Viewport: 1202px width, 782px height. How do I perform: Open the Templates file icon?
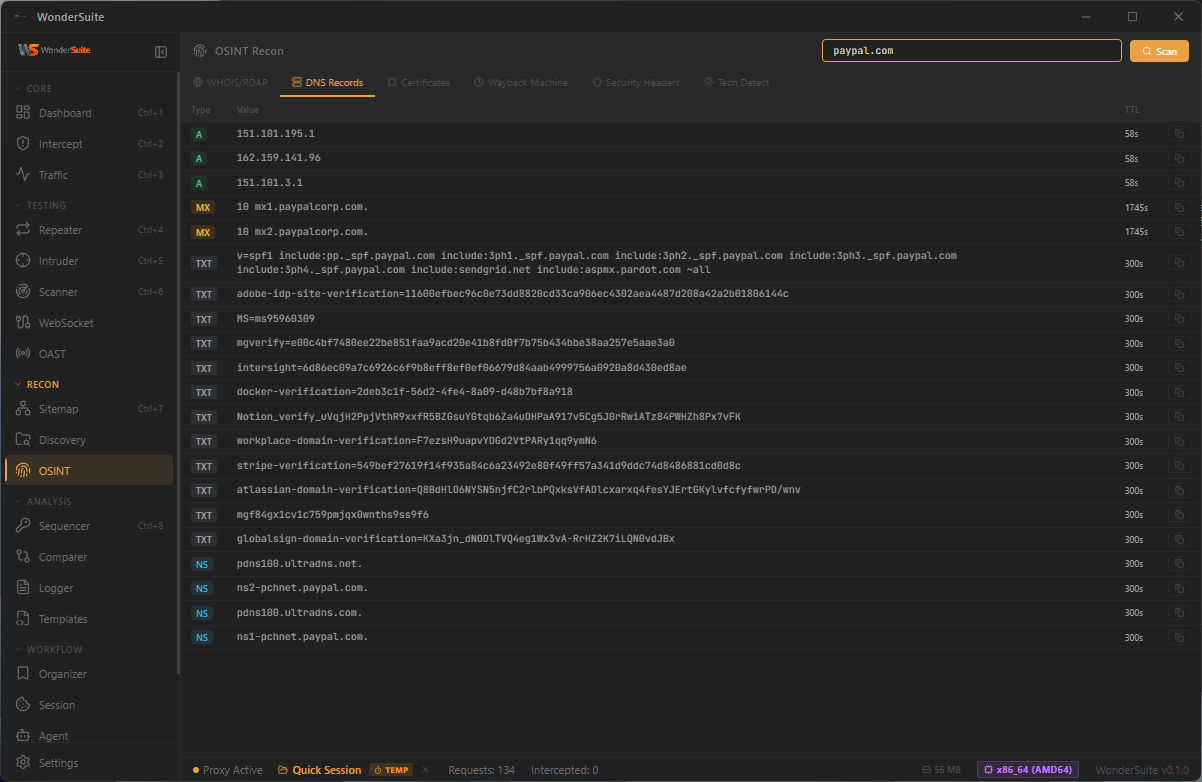pos(23,619)
